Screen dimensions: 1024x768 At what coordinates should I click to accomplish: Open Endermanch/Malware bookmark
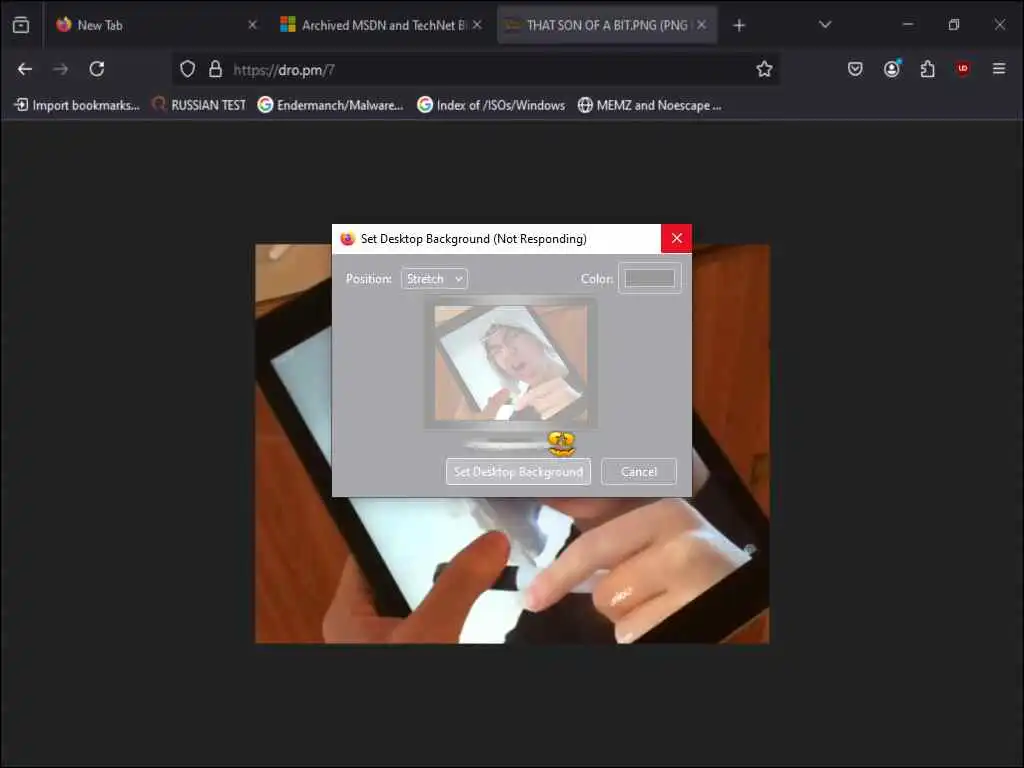point(330,105)
